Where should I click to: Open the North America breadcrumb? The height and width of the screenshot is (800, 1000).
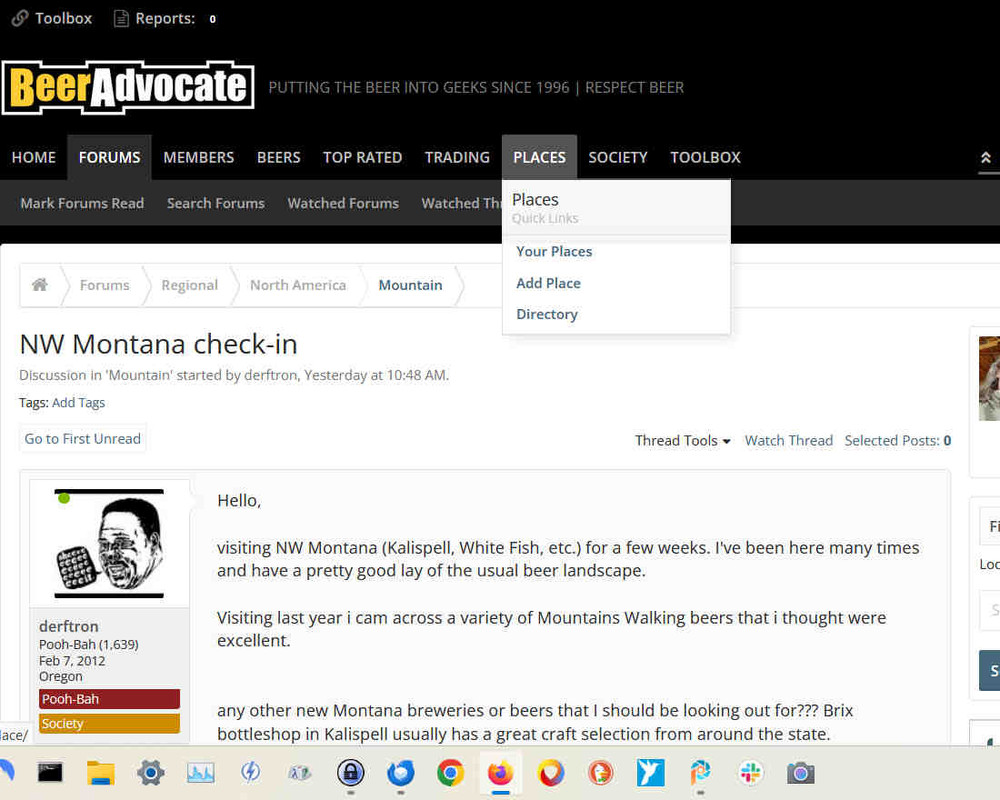point(298,285)
